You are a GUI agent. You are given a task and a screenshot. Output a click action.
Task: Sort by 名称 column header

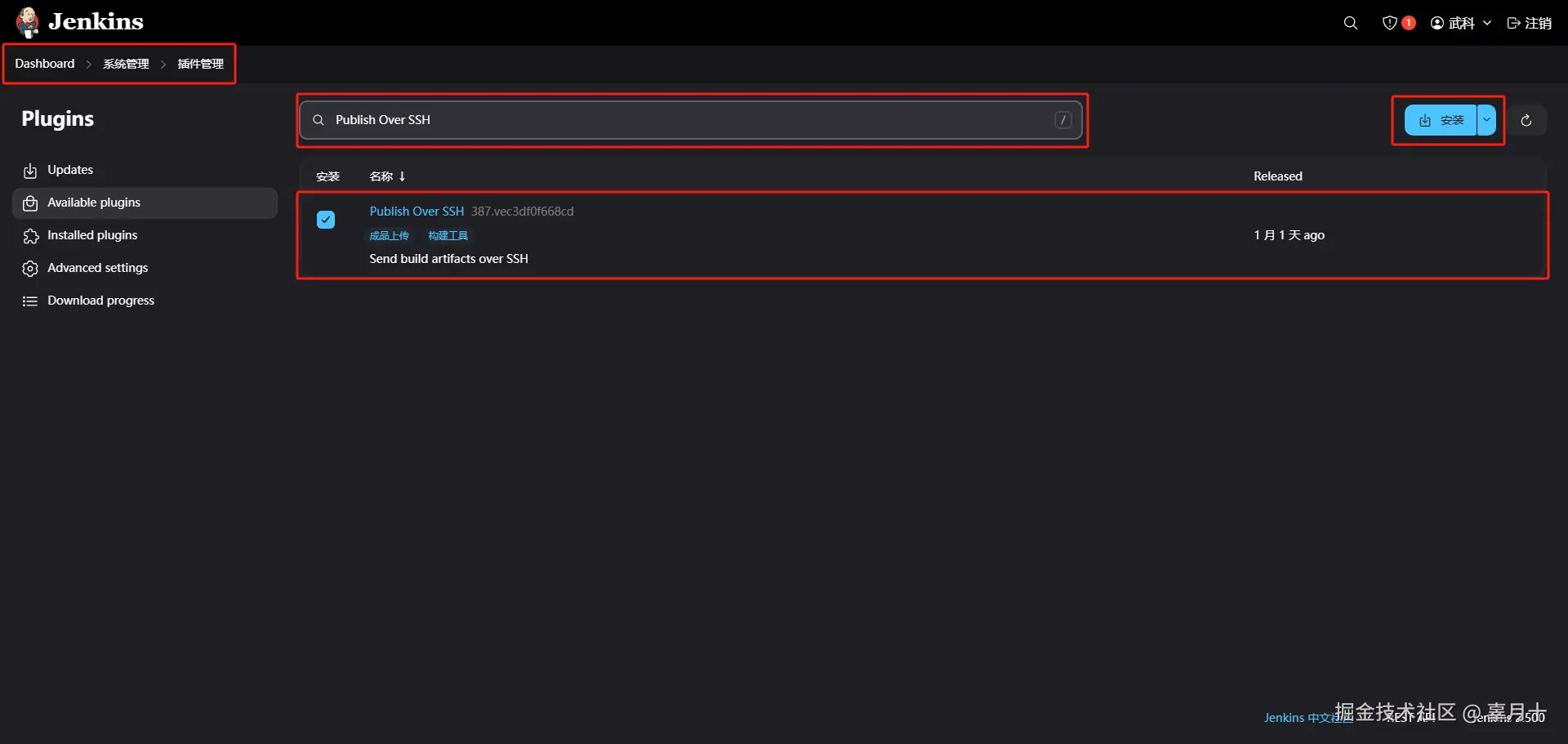[x=387, y=176]
